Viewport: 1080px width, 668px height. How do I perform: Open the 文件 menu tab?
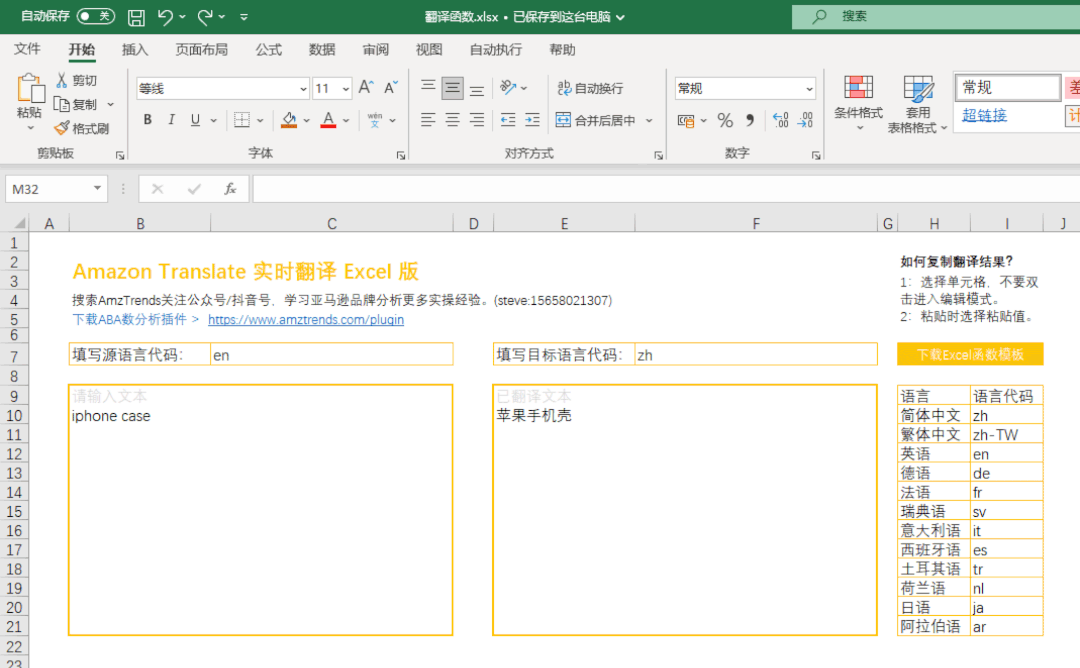pos(27,49)
